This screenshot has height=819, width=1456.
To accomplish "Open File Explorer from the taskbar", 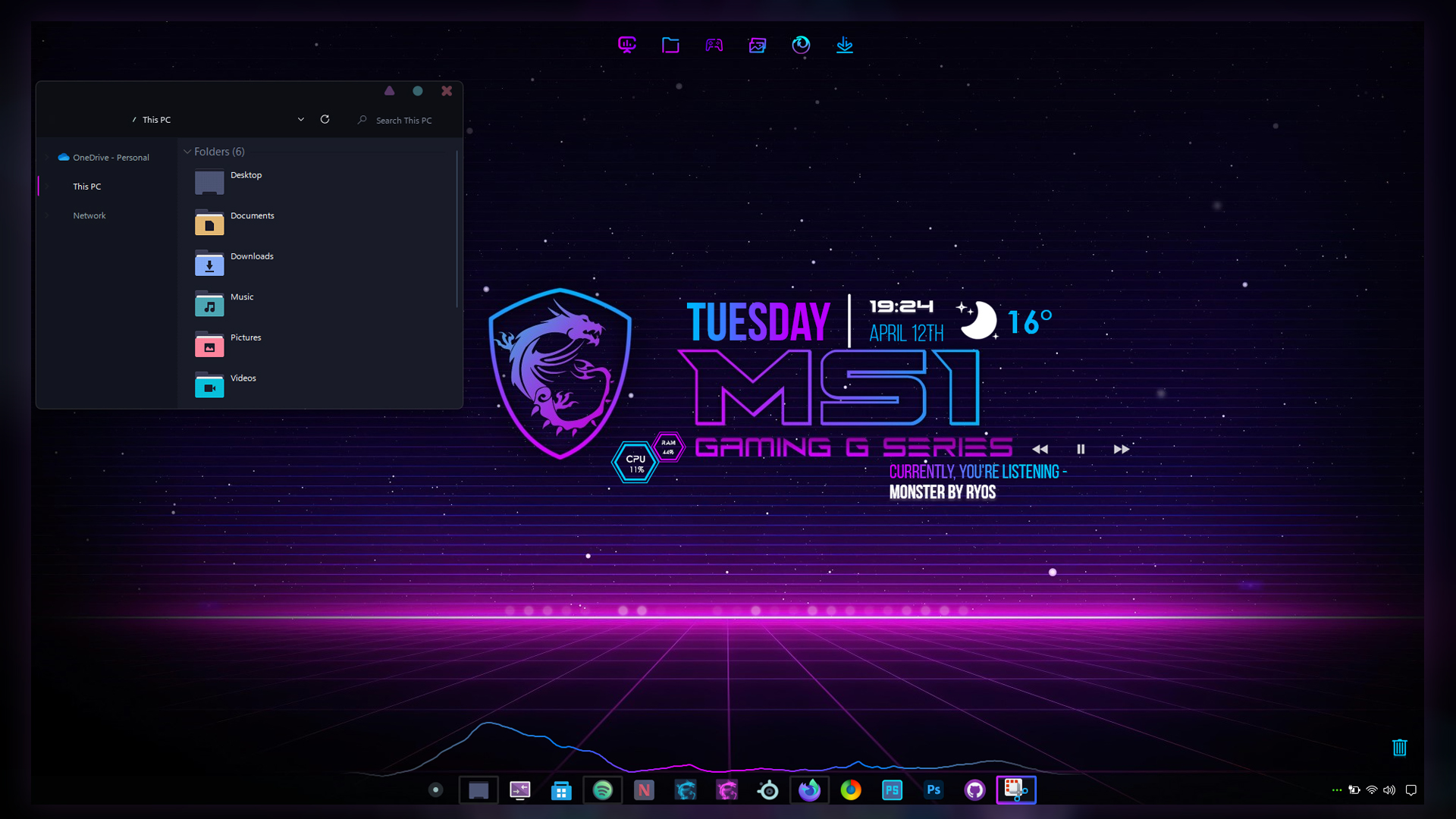I will tap(479, 790).
